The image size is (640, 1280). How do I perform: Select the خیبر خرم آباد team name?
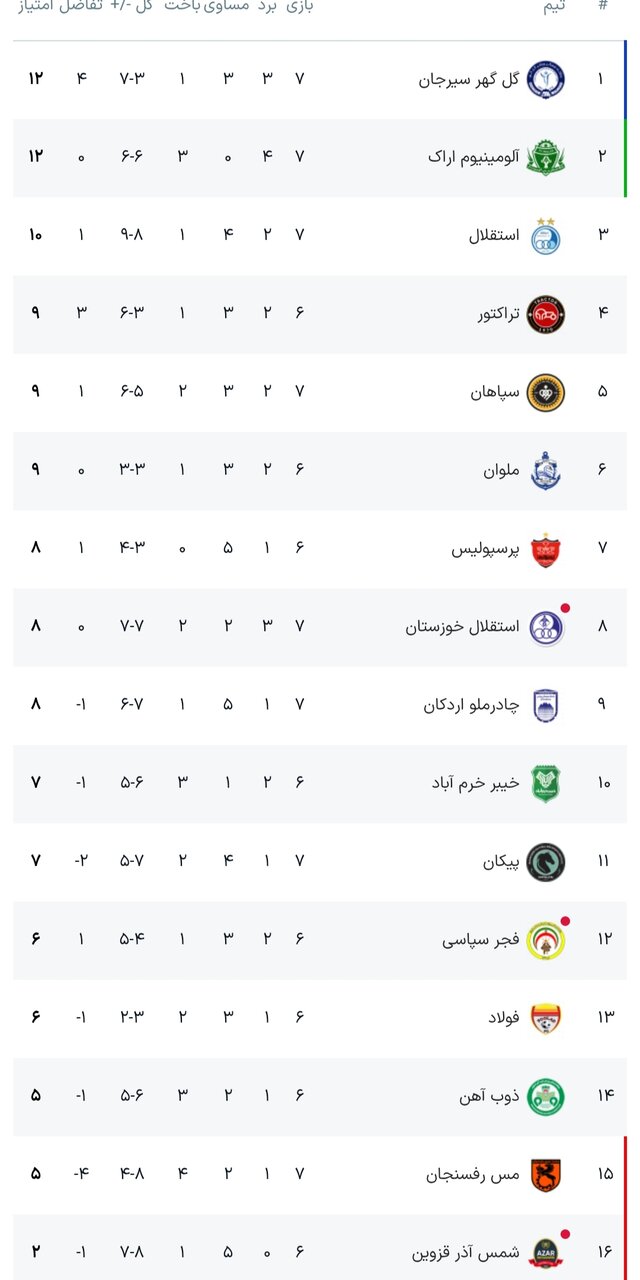pyautogui.click(x=475, y=783)
